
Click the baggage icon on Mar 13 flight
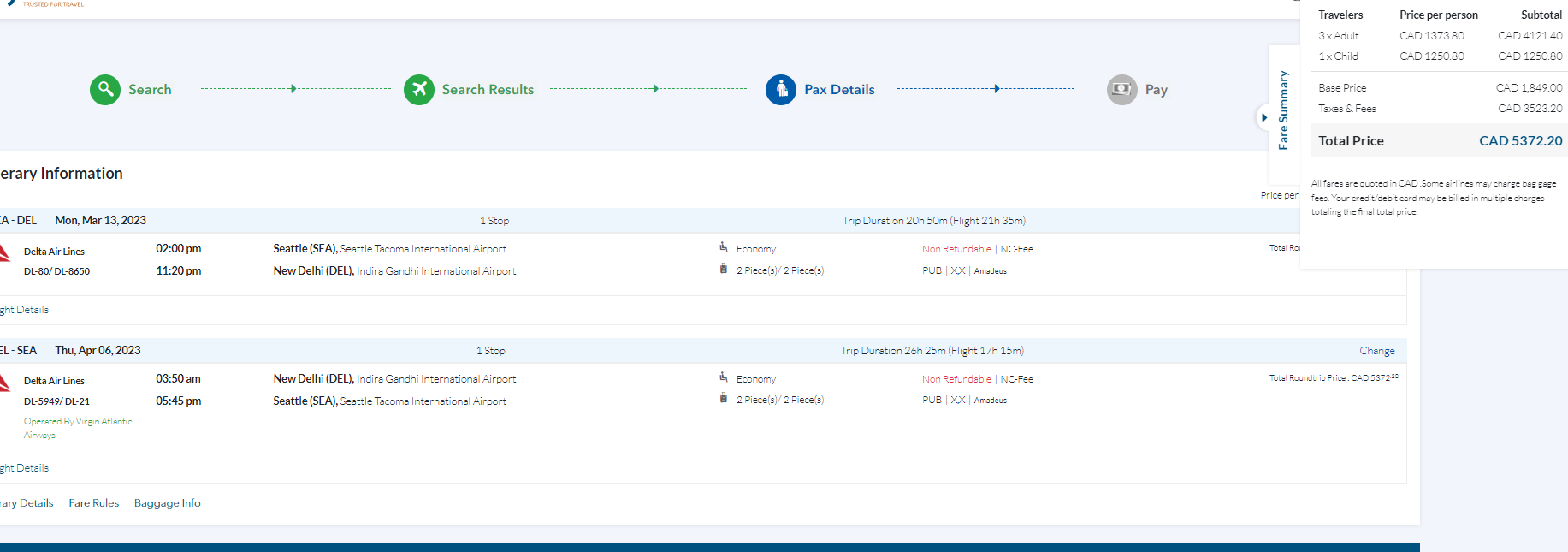[x=724, y=270]
